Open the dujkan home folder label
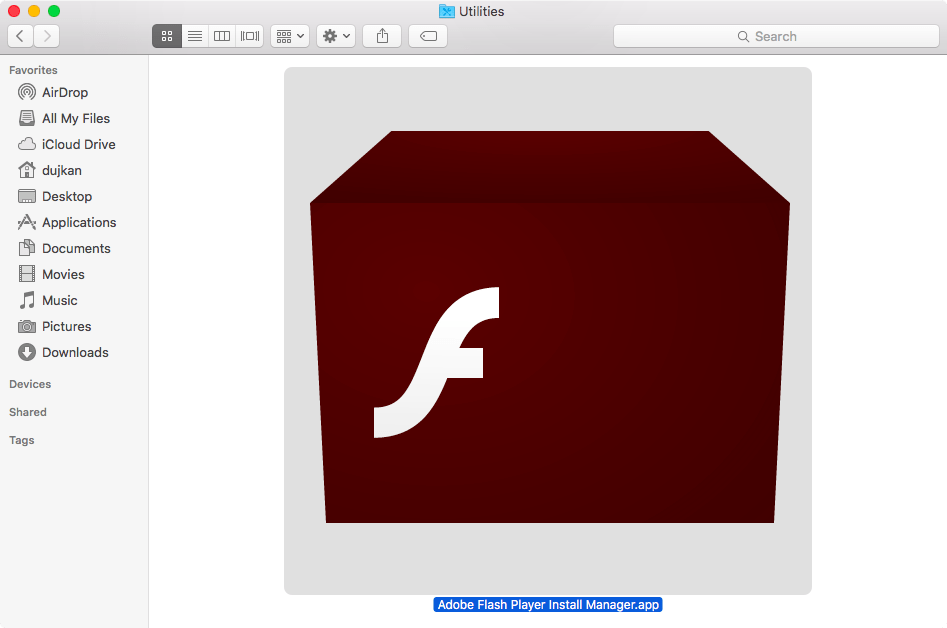947x628 pixels. click(x=62, y=170)
